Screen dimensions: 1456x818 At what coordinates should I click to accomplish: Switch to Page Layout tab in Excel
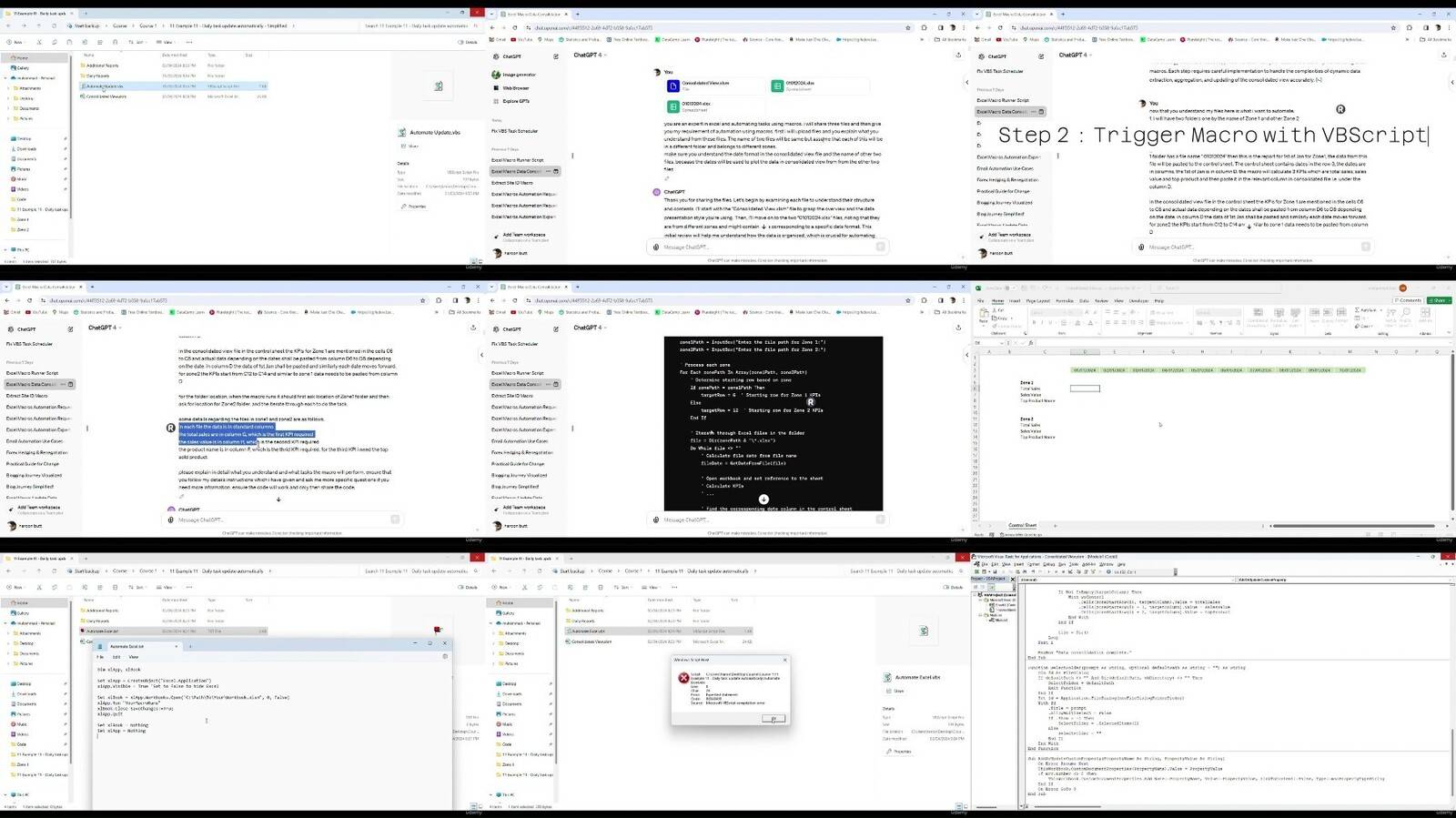(x=1037, y=300)
